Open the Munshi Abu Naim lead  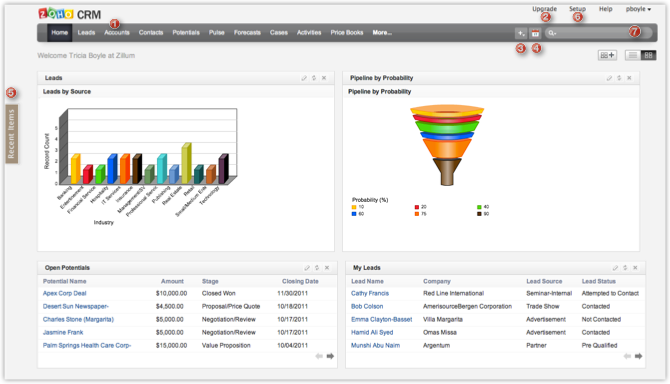[375, 346]
